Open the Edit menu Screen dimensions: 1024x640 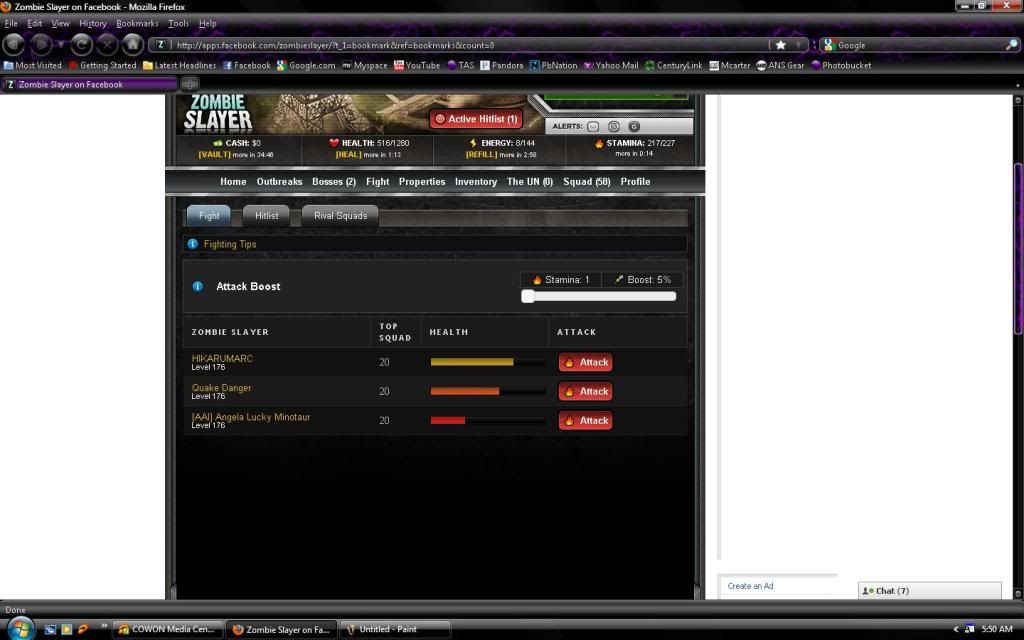[35, 24]
